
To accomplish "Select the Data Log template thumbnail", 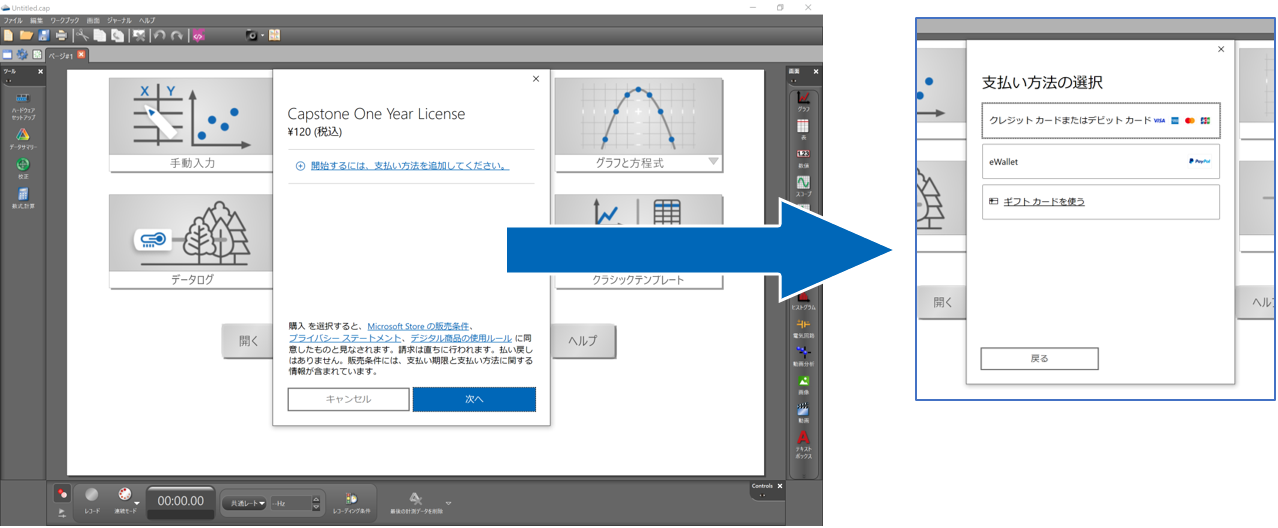I will coord(192,242).
